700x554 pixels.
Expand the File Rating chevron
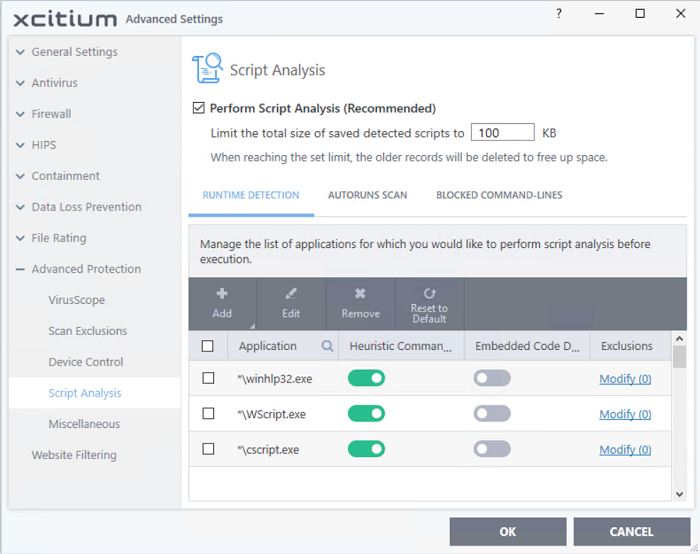coord(20,238)
